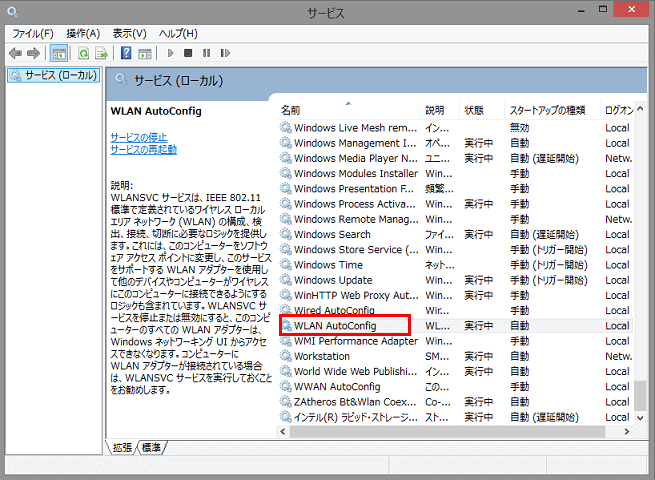Click the WLAN AutoConfig description heading
655x480 pixels.
coord(156,111)
